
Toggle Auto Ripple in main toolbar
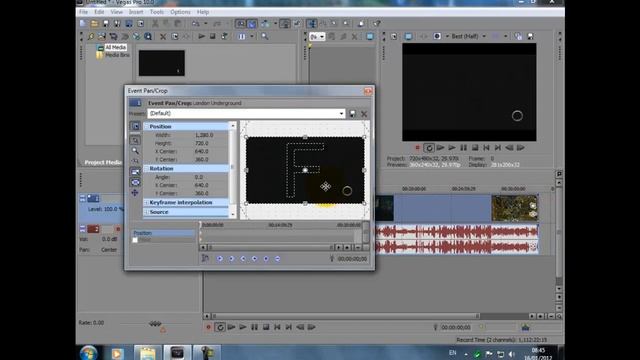tap(264, 24)
